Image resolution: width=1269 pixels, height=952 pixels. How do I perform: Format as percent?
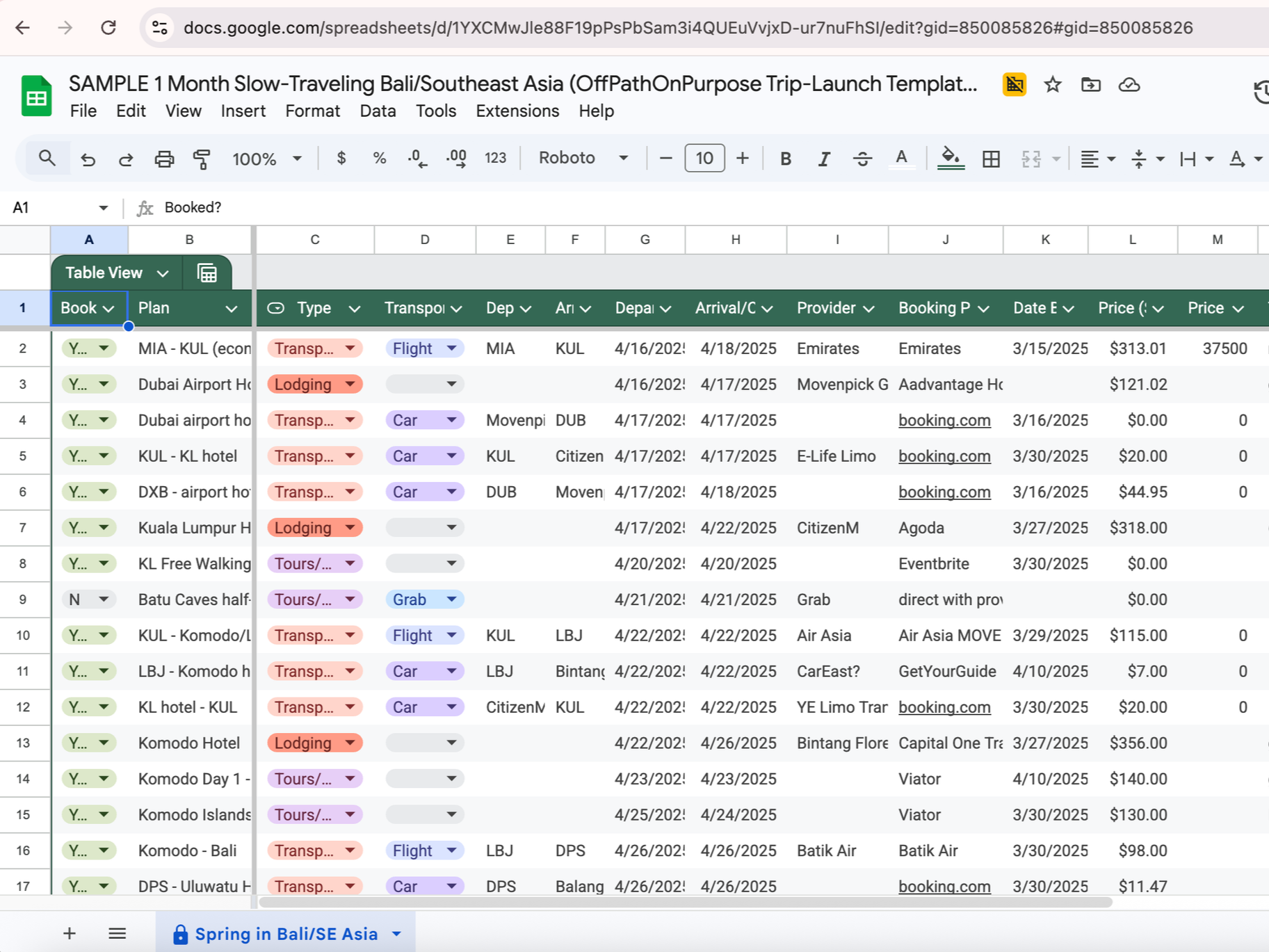(380, 159)
